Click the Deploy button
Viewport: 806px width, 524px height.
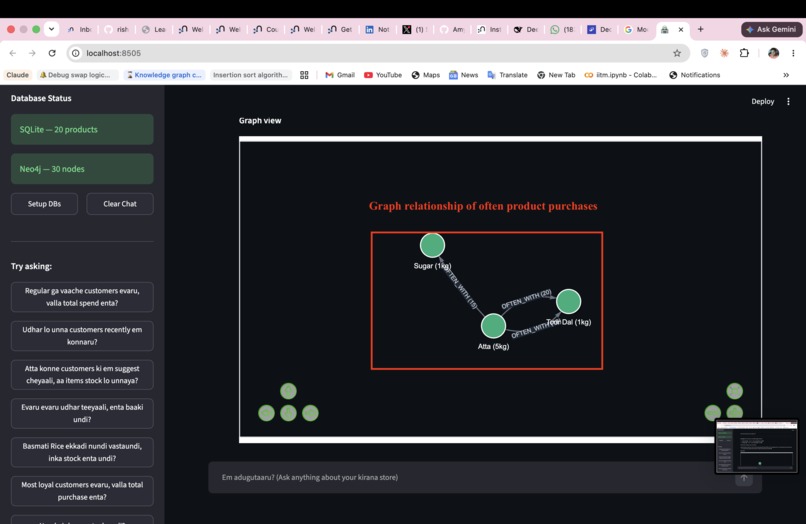point(762,101)
